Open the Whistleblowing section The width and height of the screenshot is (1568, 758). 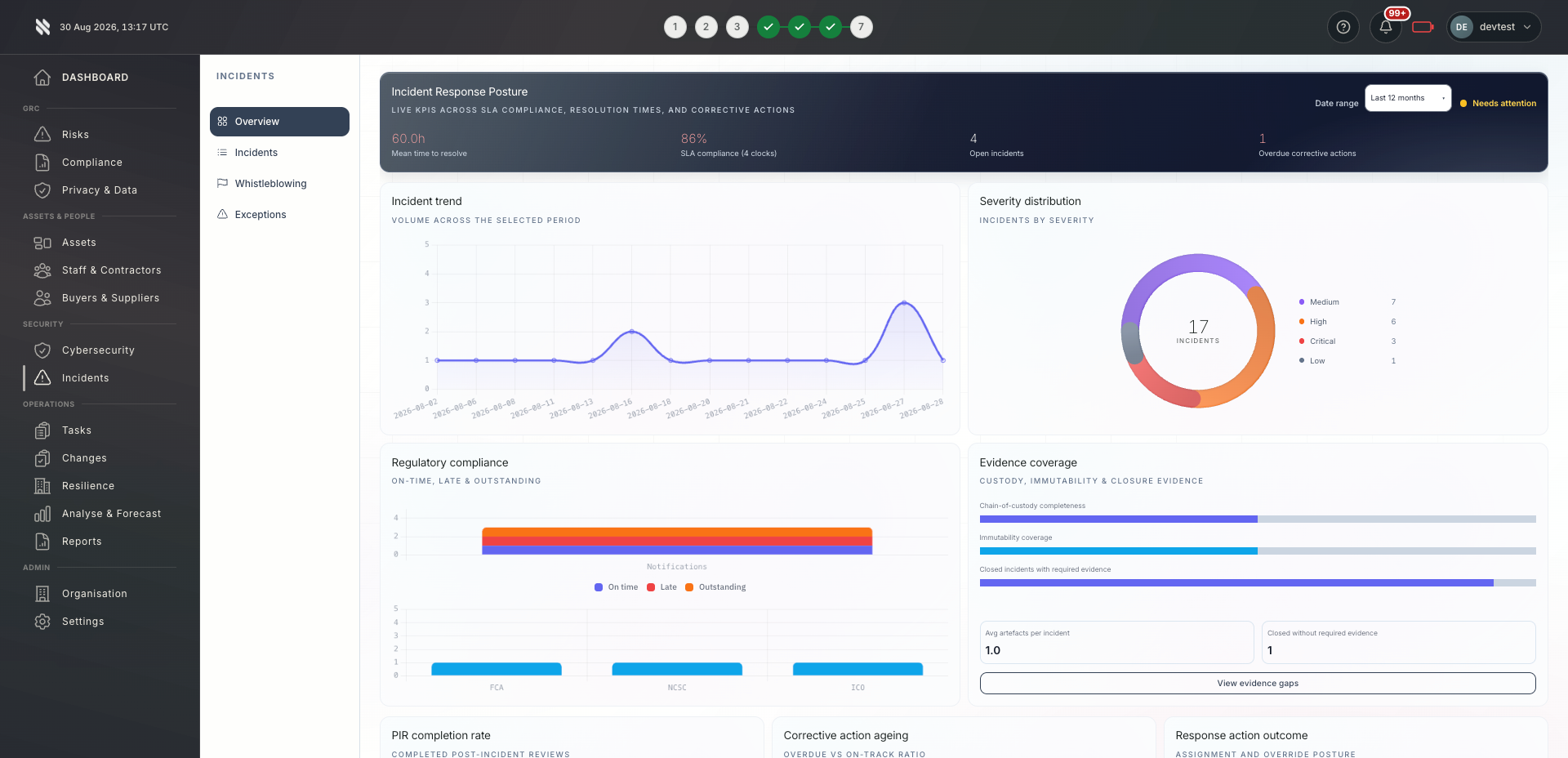coord(279,184)
